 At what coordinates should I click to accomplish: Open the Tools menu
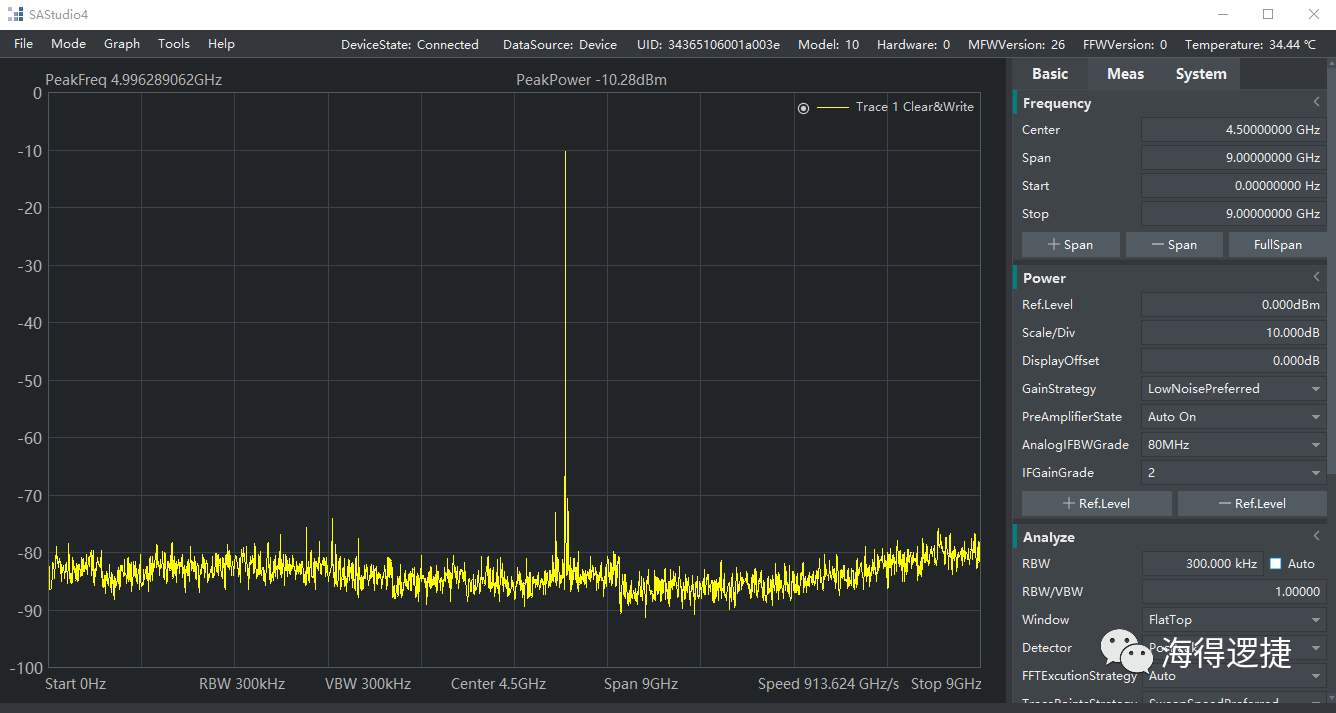pos(174,44)
